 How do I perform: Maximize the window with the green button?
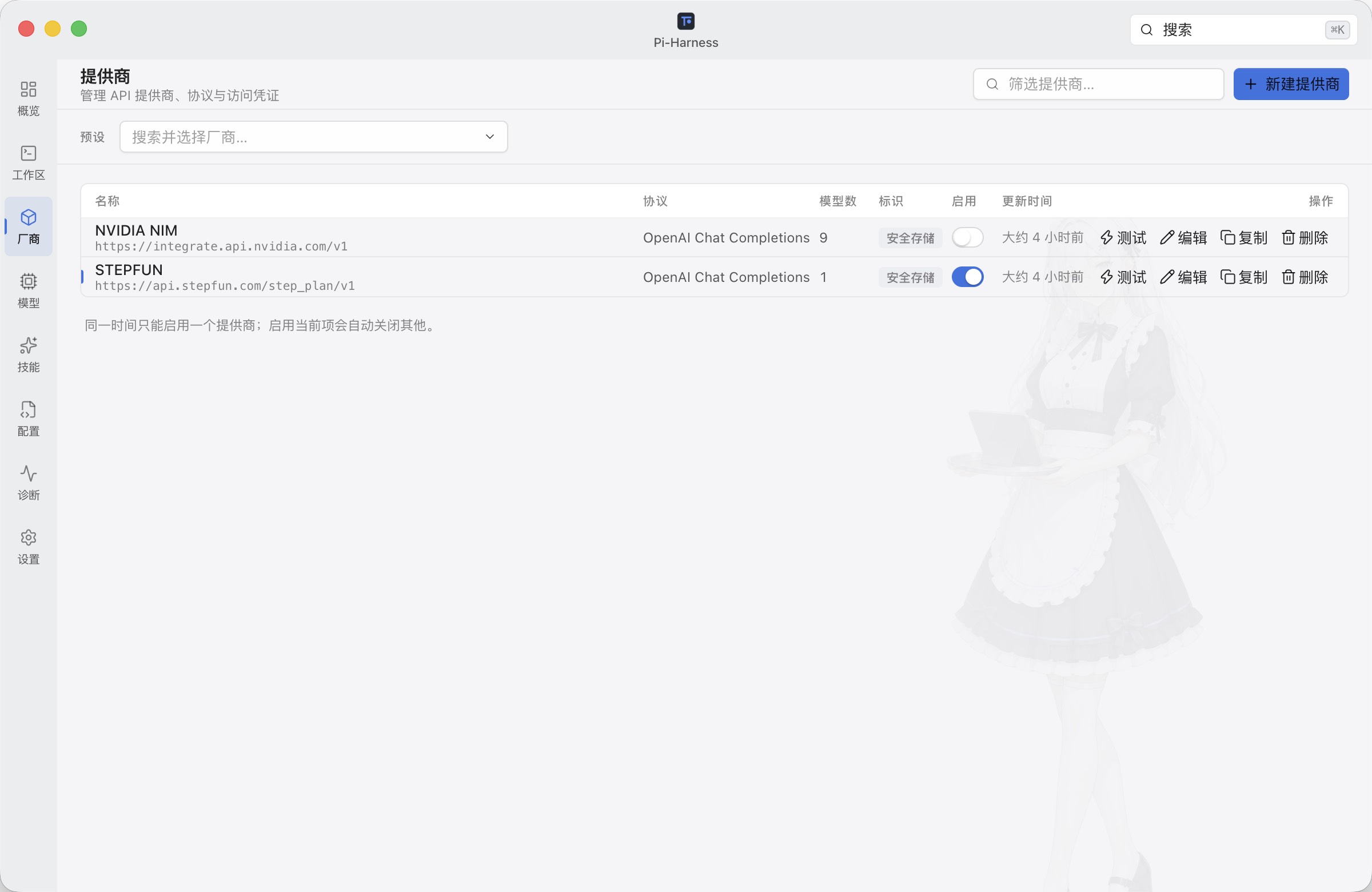(79, 28)
